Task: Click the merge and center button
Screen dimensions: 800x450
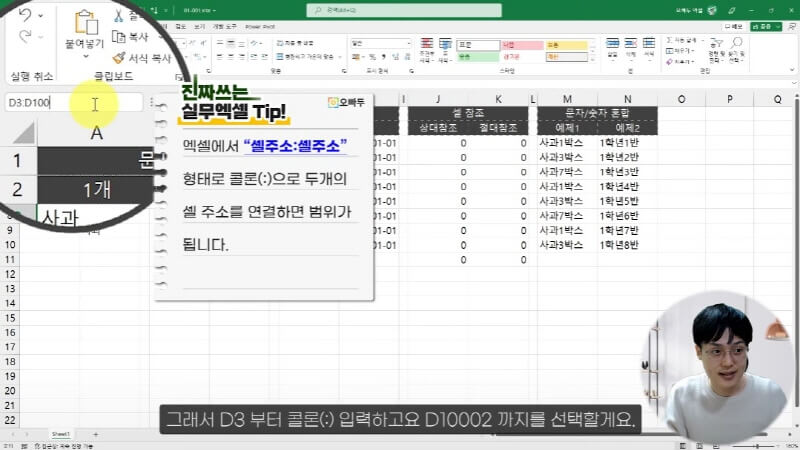Action: click(x=305, y=57)
